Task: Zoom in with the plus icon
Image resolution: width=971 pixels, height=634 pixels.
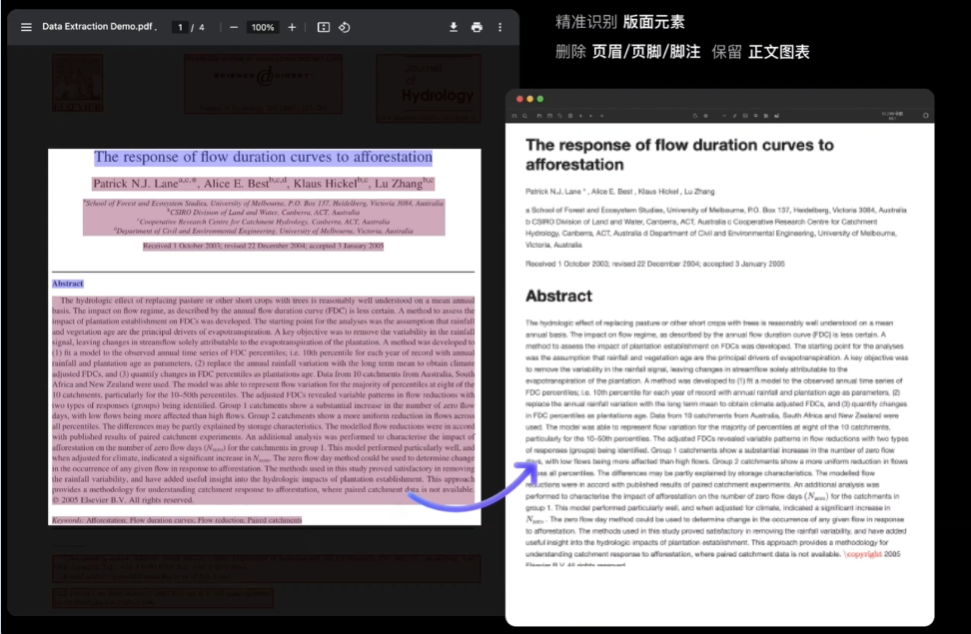Action: coord(292,27)
